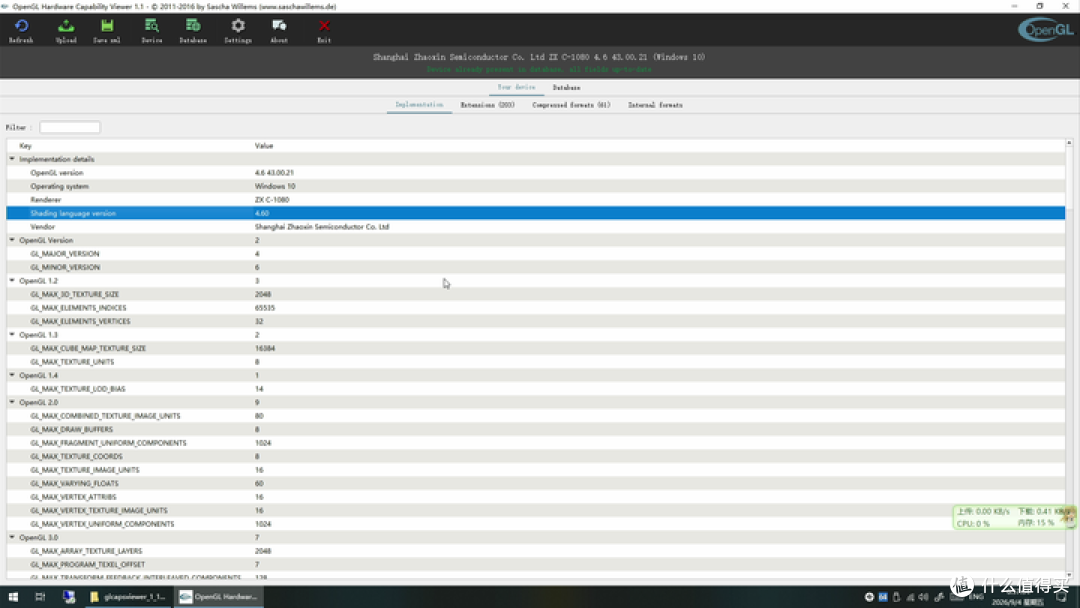Select the Vendor row
Image resolution: width=1080 pixels, height=608 pixels.
click(536, 227)
